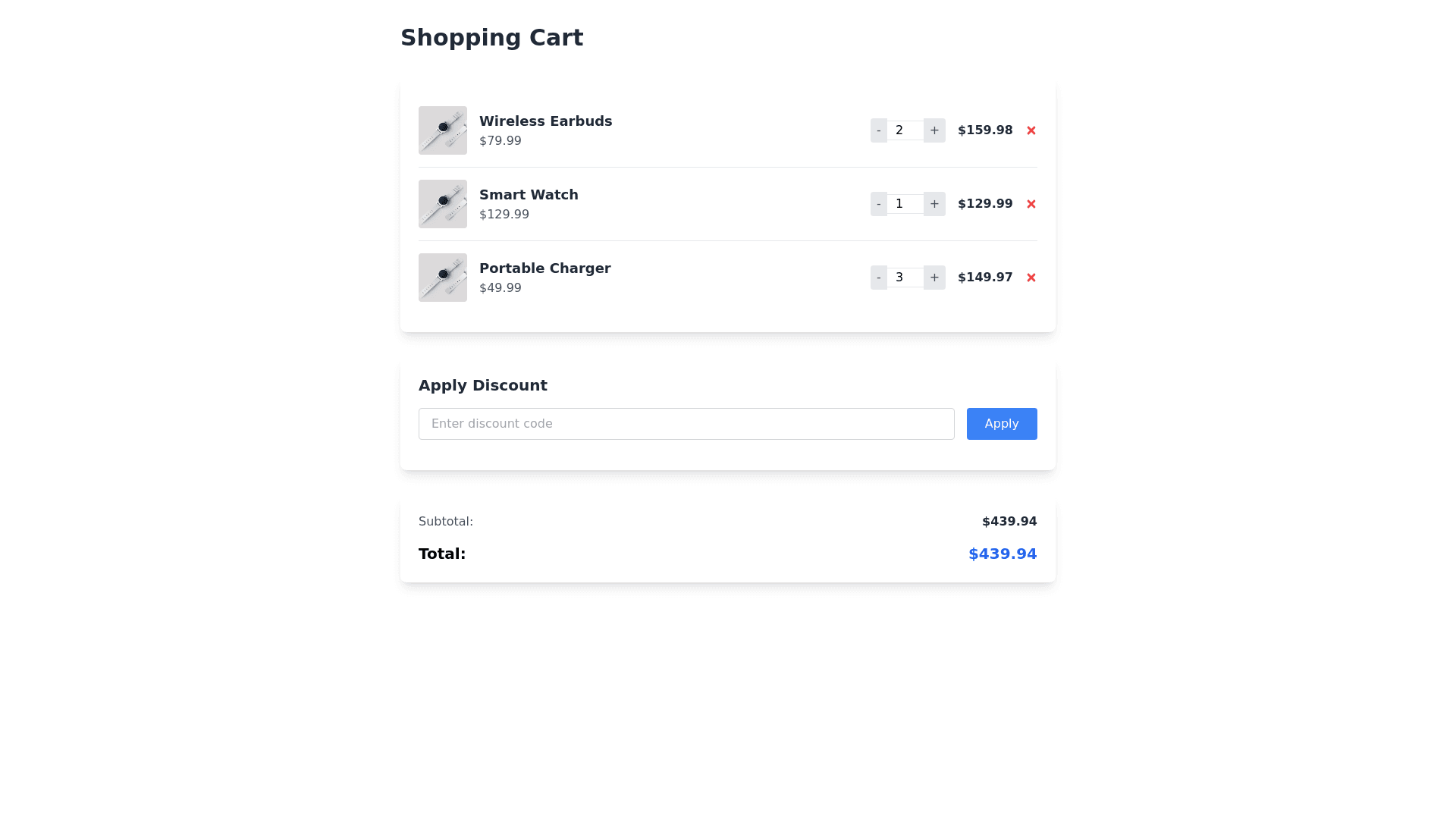Open the Smart Watch product image
The image size is (1456, 819).
pos(443,204)
